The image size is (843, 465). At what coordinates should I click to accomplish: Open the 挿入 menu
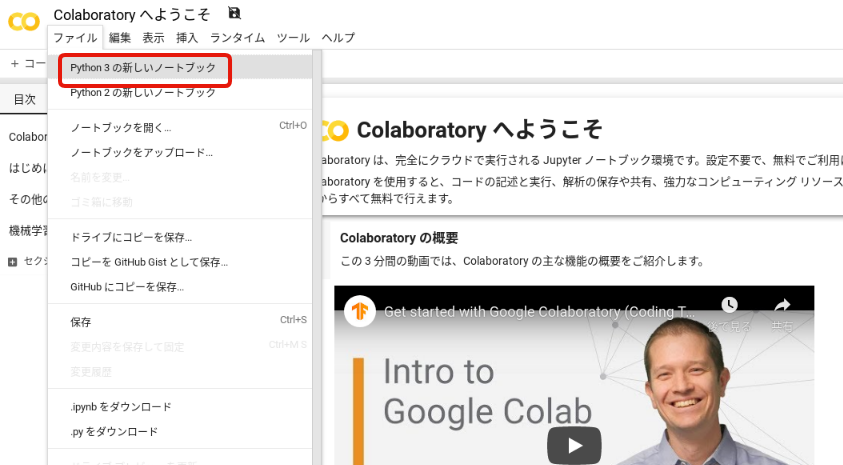tap(187, 38)
